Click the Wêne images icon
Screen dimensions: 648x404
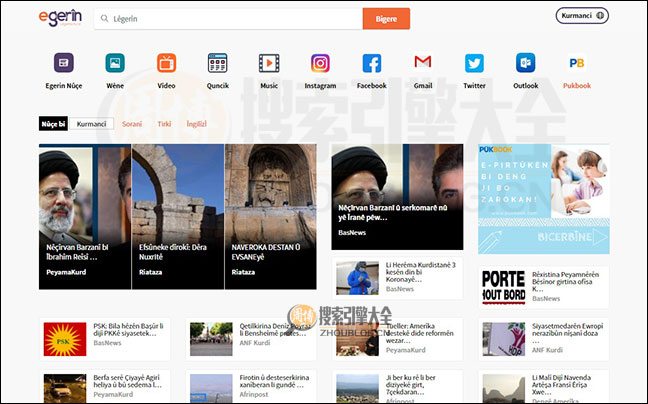(115, 64)
